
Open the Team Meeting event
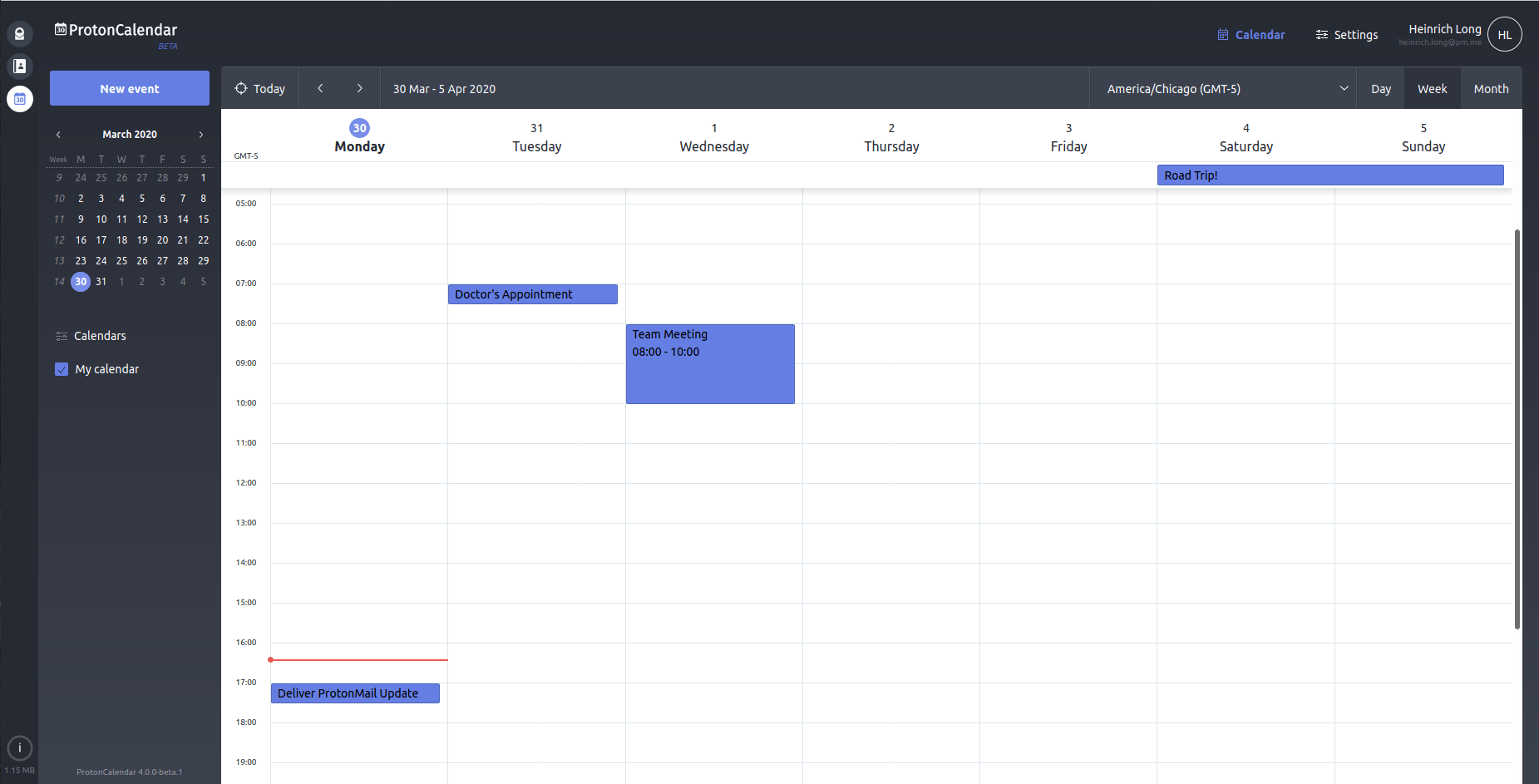click(709, 364)
